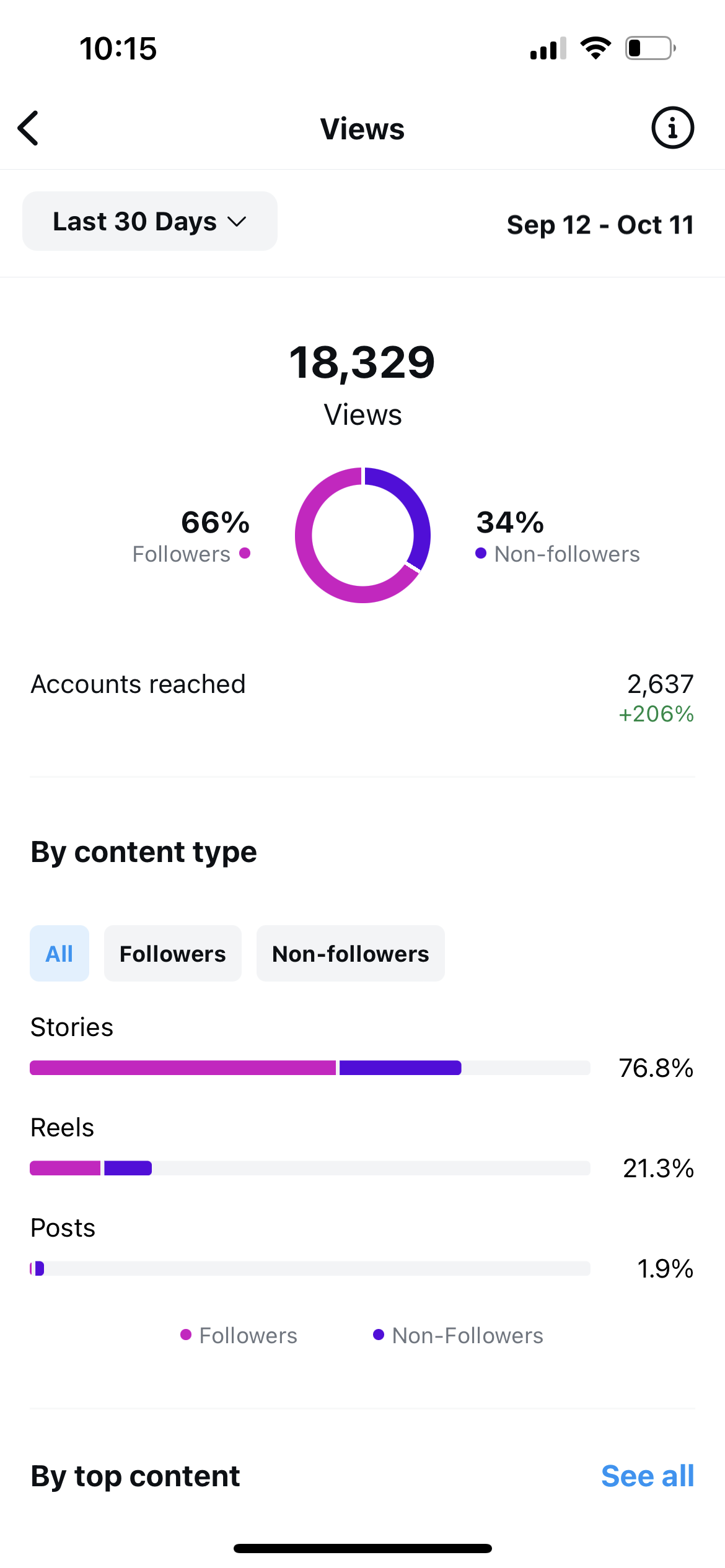Click the Stories 76.8% progress bar
Screen dimensions: 725x1568
pos(310,1068)
